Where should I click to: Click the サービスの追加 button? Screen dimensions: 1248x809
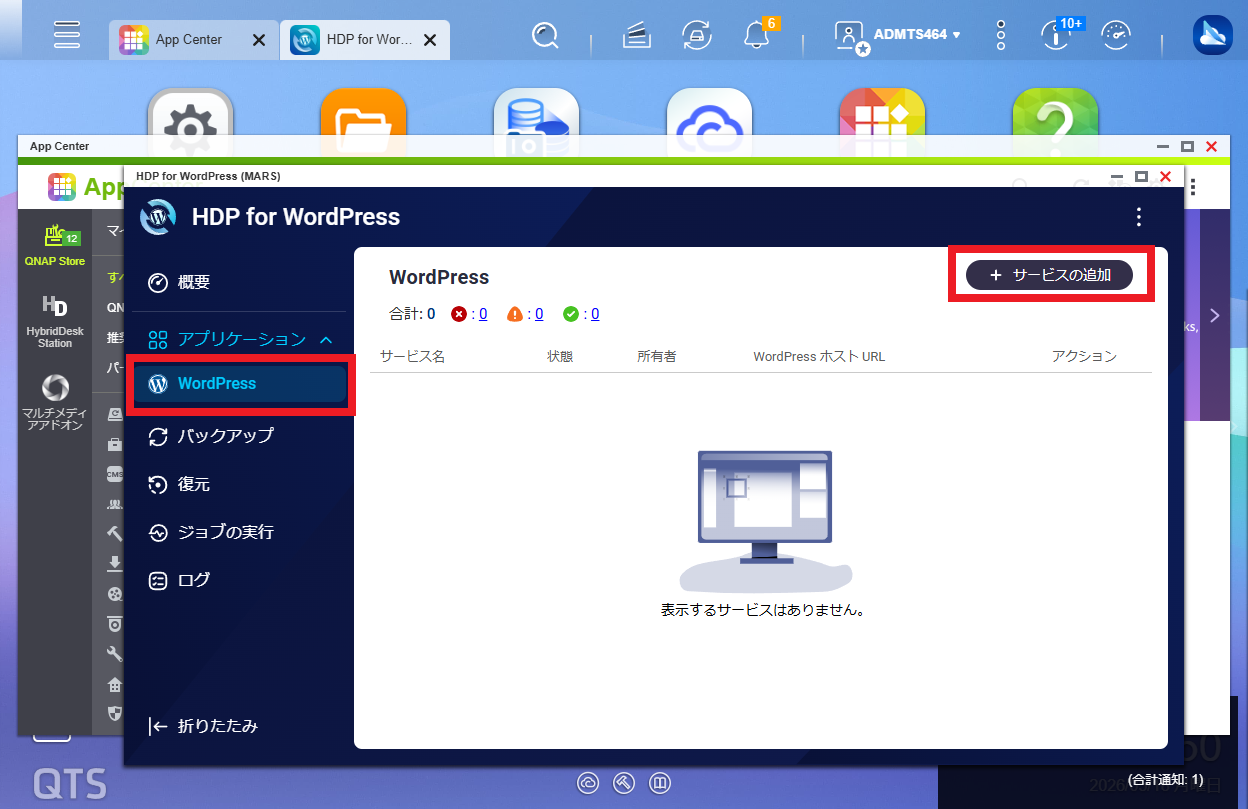pos(1050,275)
